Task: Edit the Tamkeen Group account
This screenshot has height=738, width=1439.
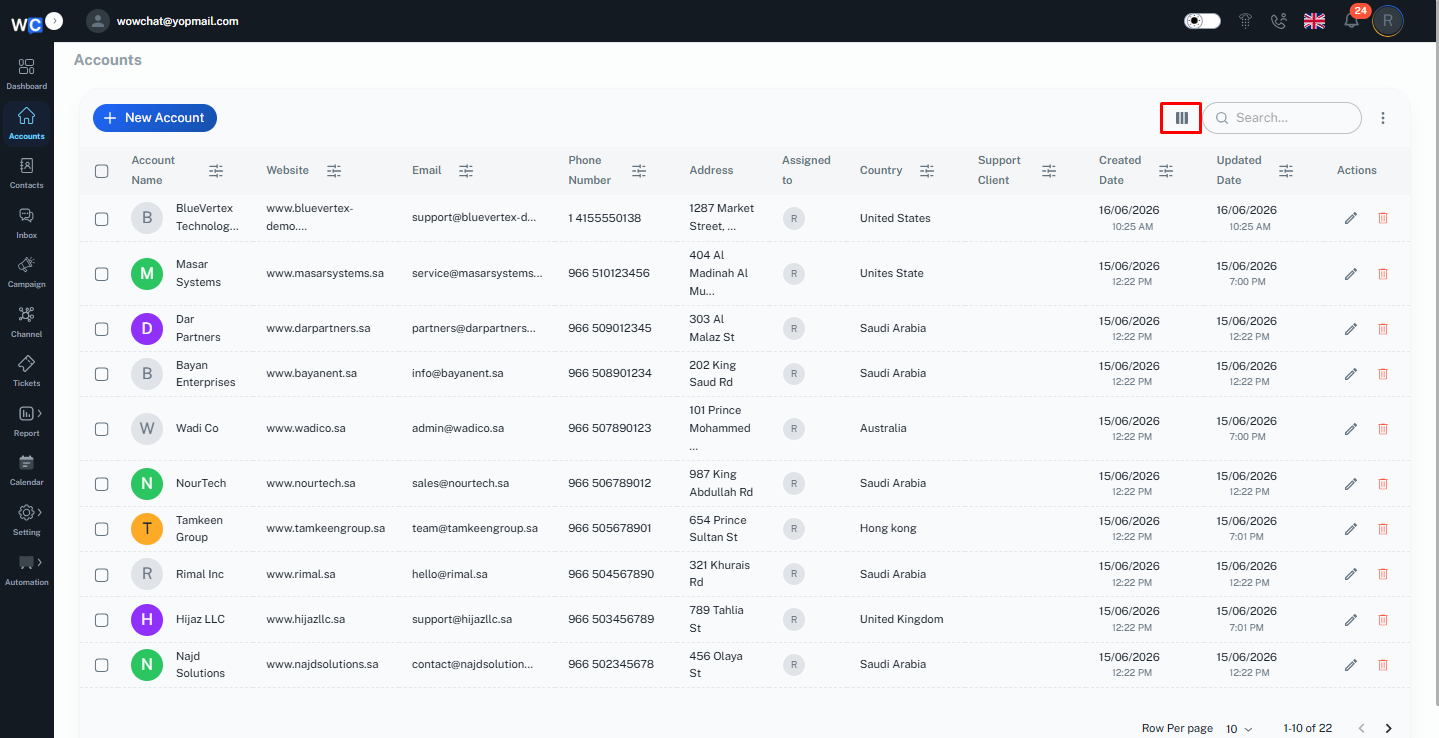Action: tap(1351, 528)
